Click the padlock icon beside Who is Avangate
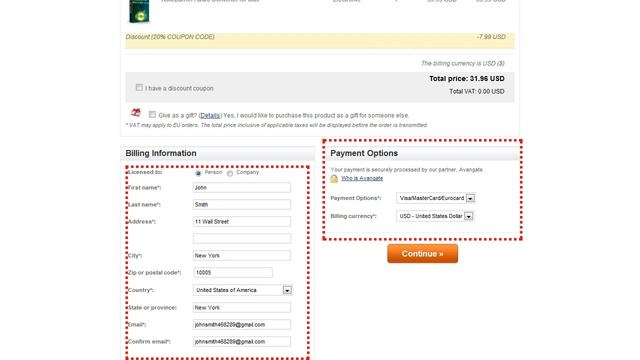This screenshot has width=640, height=360. (x=334, y=178)
